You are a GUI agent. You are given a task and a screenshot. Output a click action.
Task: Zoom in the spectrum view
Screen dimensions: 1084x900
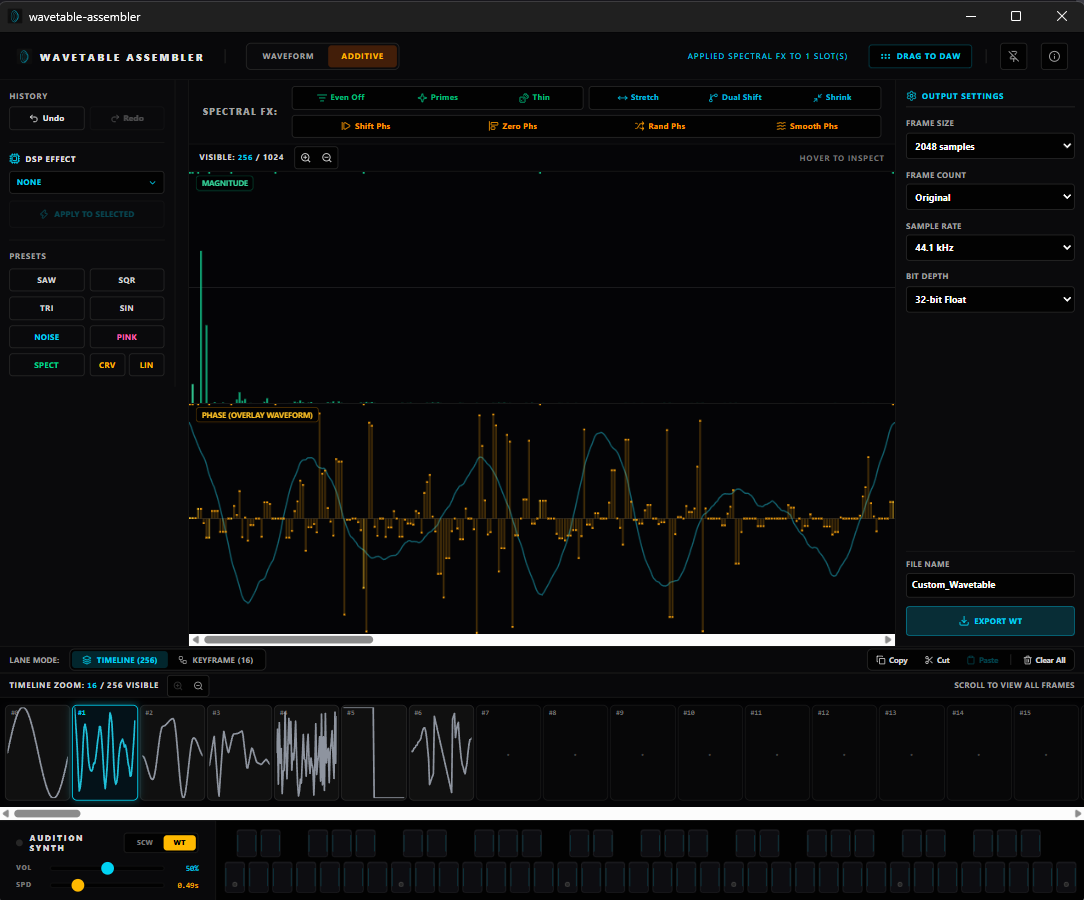pyautogui.click(x=306, y=158)
